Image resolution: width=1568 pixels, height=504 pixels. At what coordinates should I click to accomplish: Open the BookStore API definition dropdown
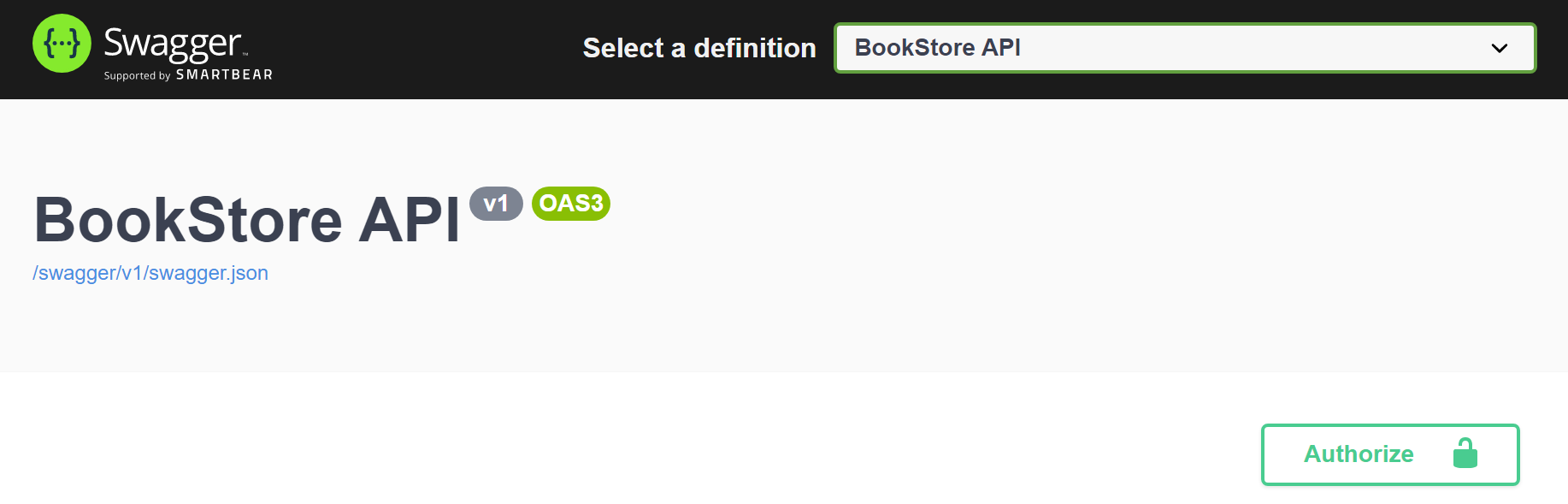[1184, 48]
